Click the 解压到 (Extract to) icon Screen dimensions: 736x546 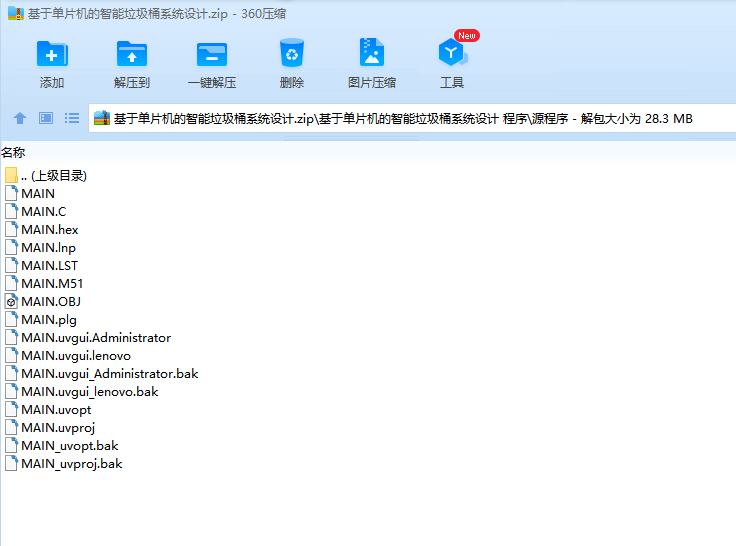point(132,54)
